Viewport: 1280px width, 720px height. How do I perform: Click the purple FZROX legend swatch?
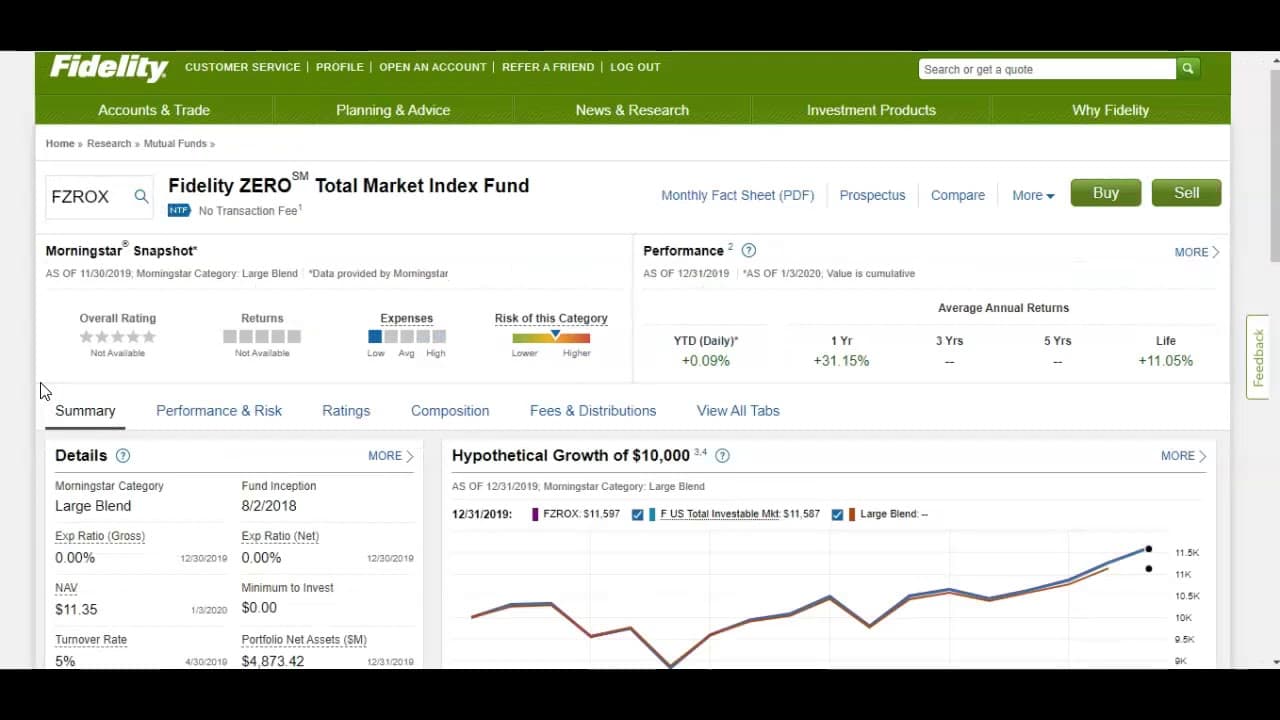tap(535, 514)
